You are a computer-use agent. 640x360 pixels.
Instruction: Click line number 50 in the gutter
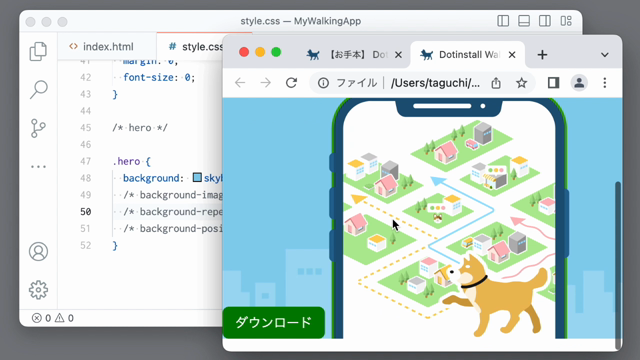tap(86, 211)
